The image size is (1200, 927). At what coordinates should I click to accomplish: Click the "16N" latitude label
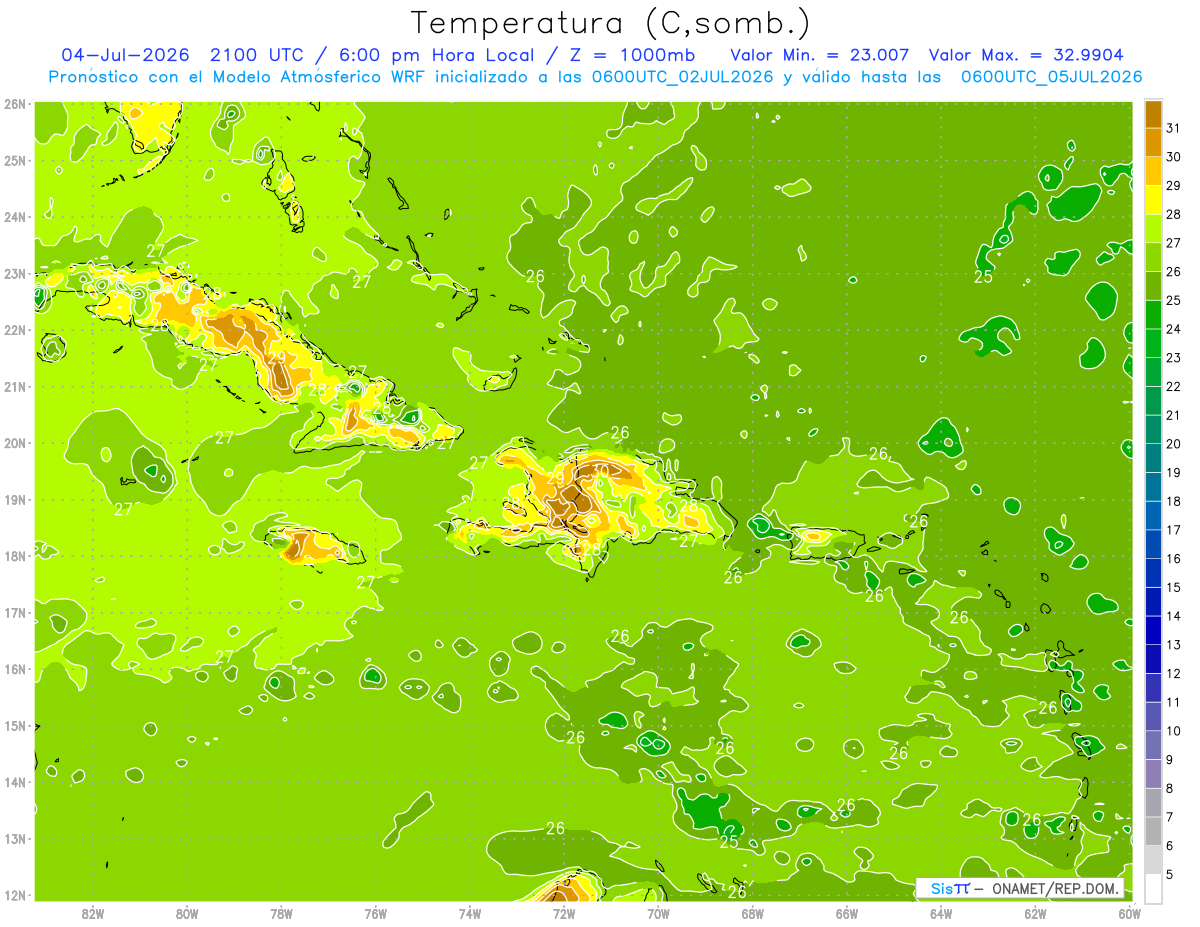(x=15, y=669)
